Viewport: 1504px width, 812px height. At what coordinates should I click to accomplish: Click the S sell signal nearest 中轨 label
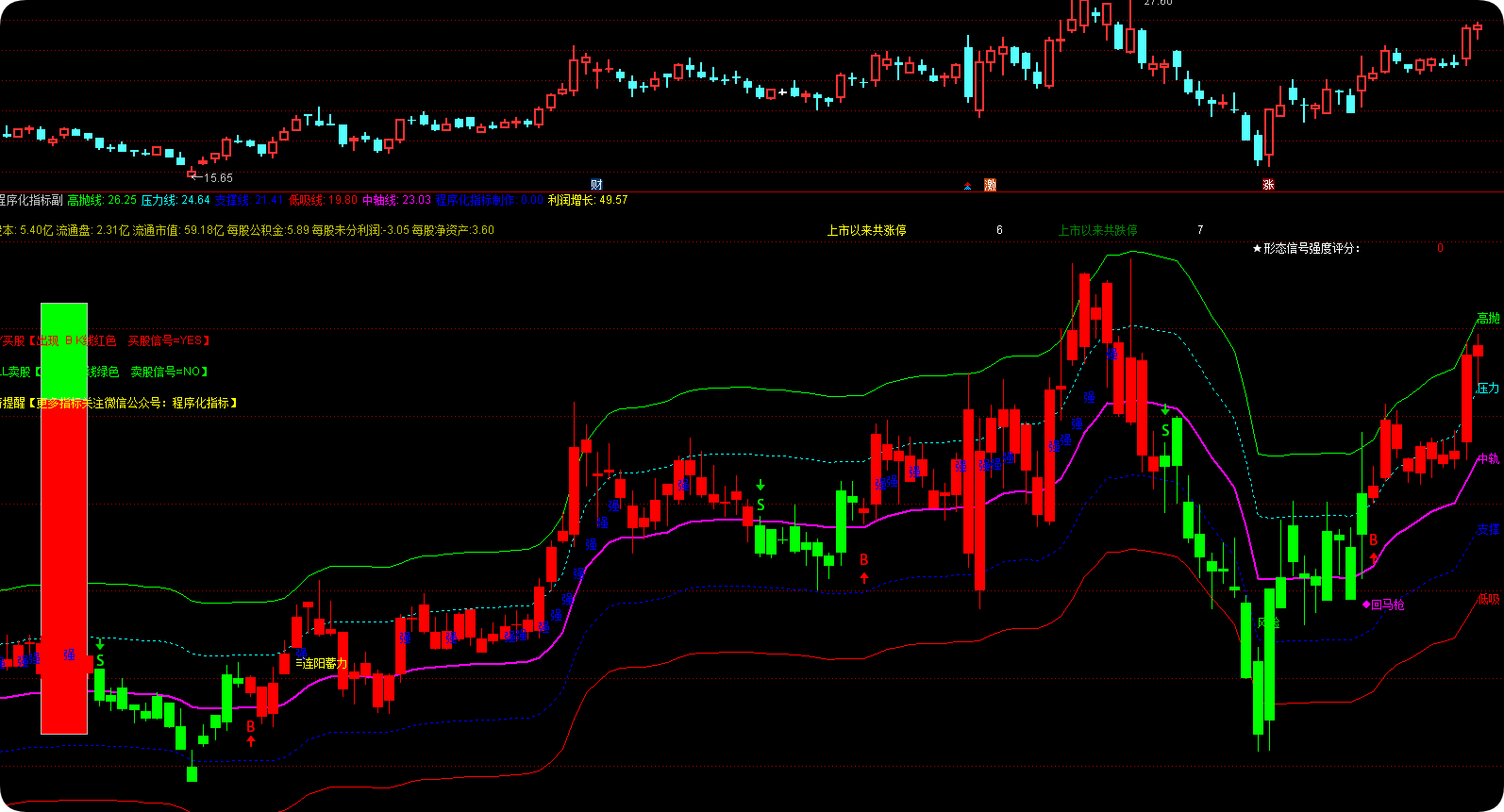(x=1165, y=430)
